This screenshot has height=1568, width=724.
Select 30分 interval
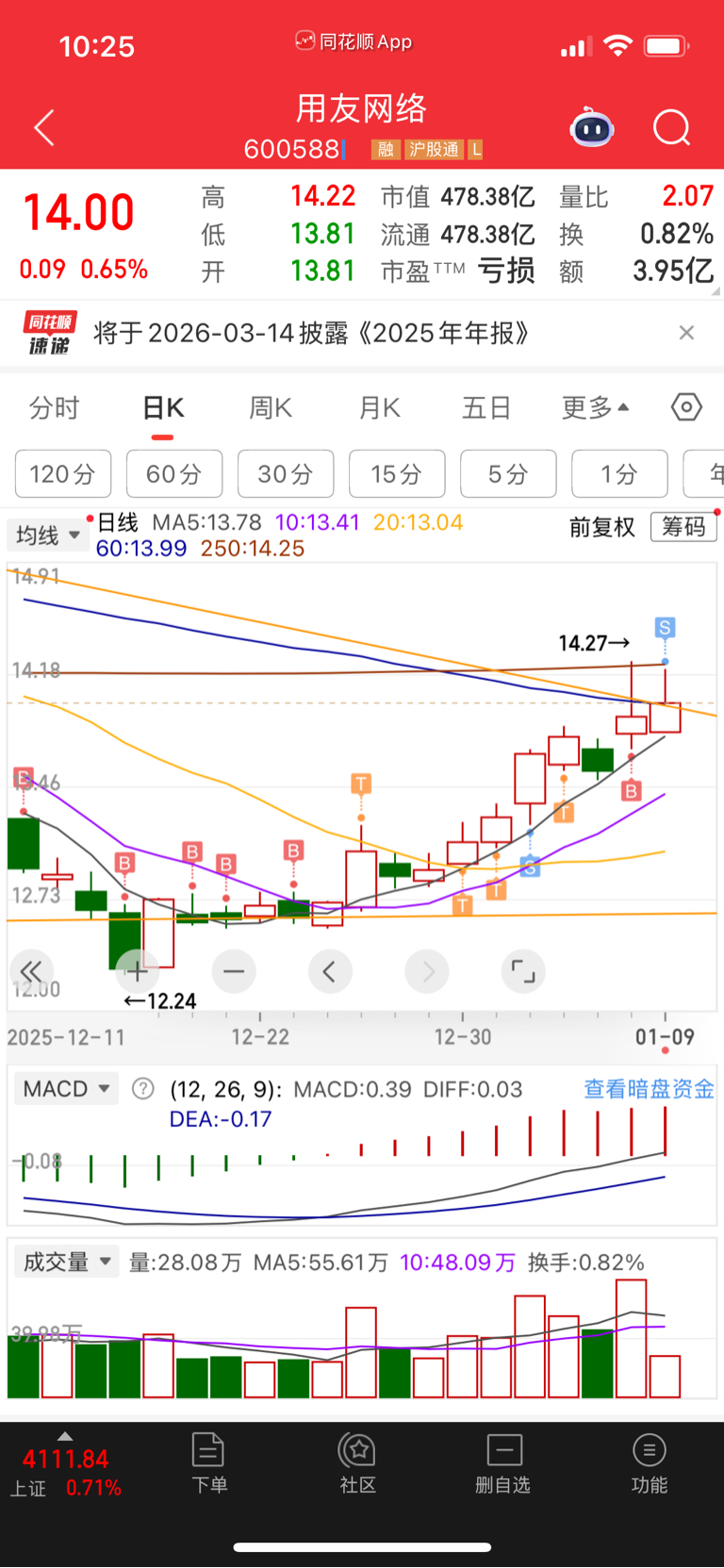click(x=286, y=473)
